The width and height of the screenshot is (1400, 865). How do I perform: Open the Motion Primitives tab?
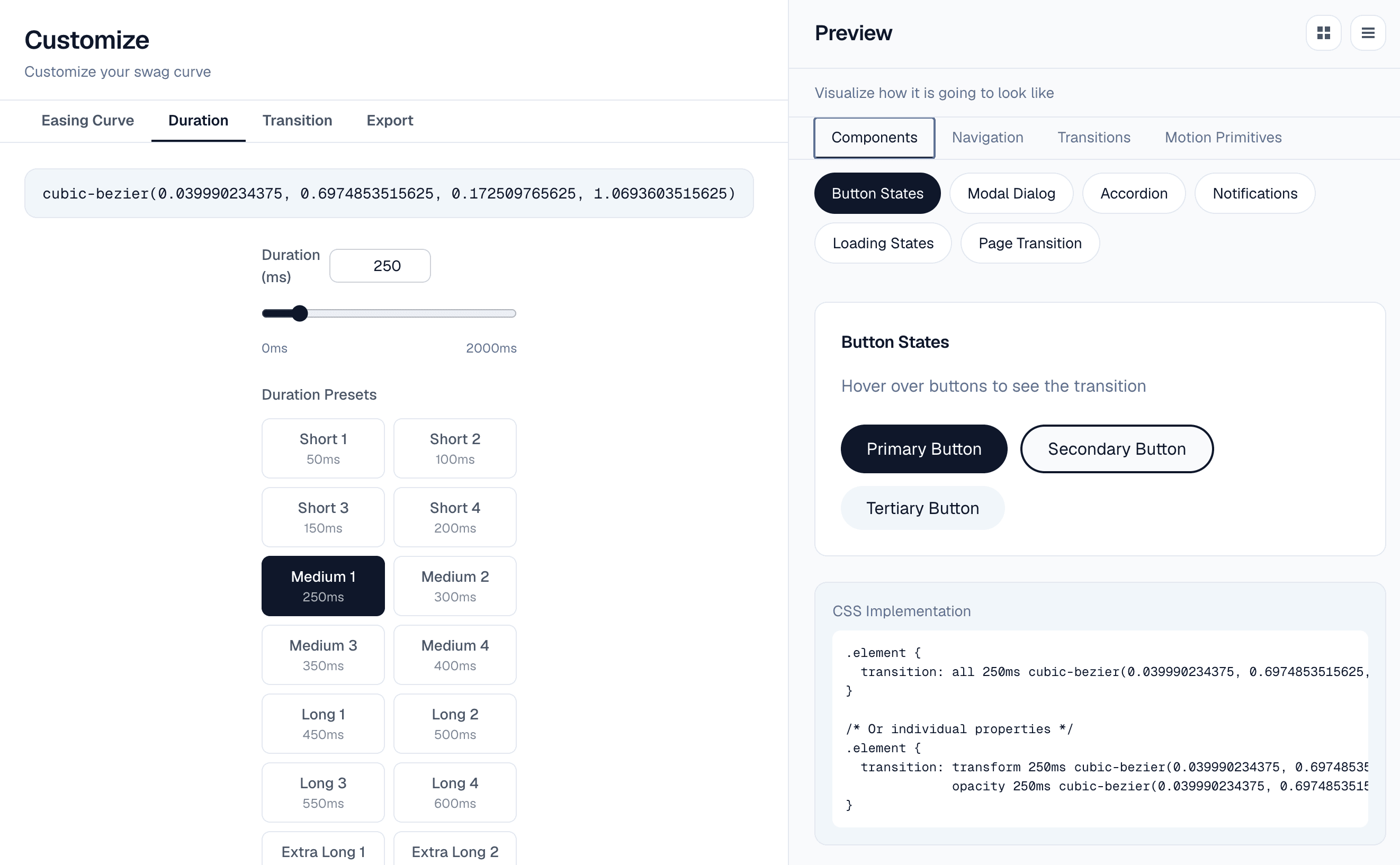(1223, 137)
